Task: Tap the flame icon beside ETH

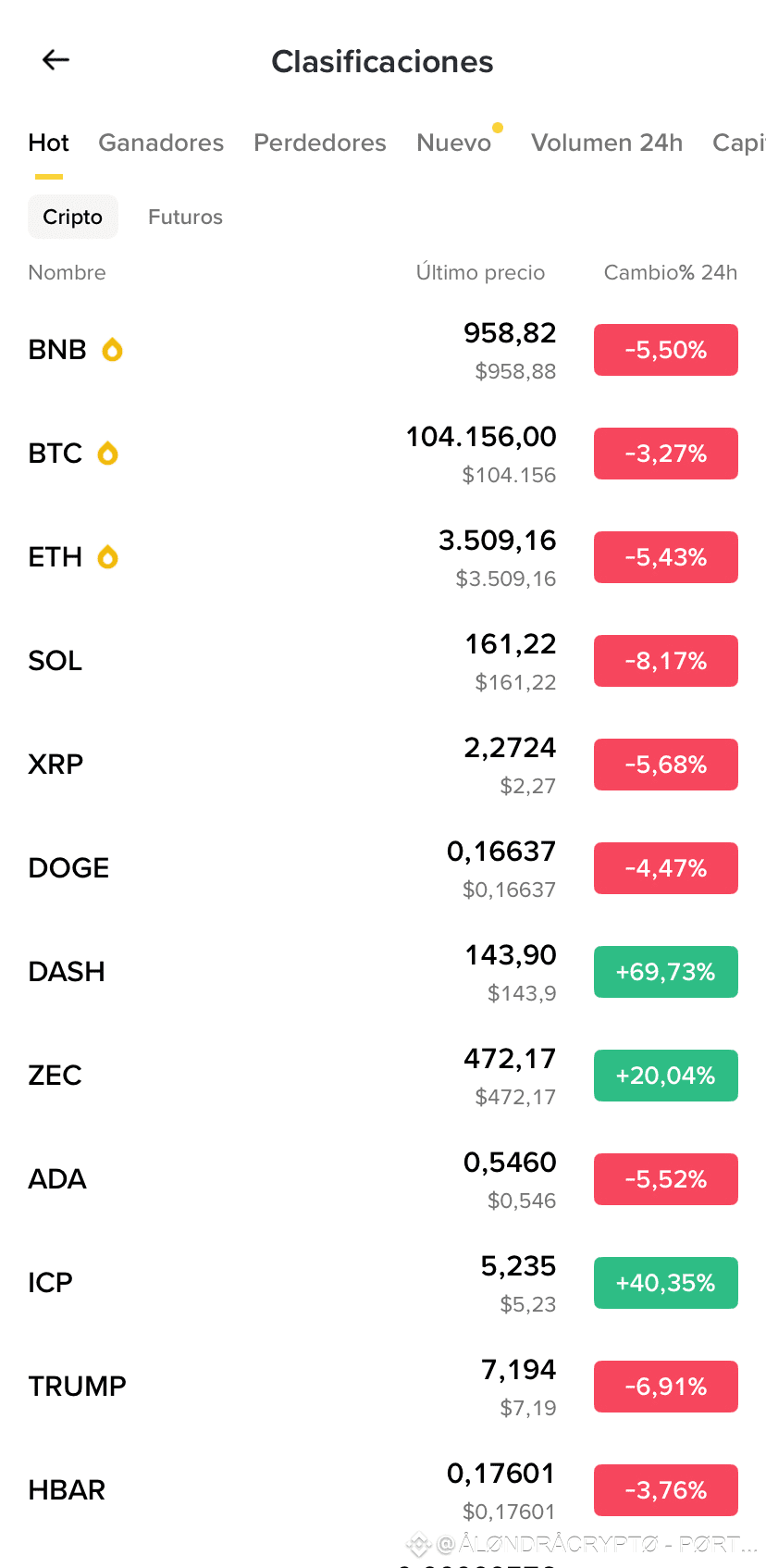Action: 108,557
